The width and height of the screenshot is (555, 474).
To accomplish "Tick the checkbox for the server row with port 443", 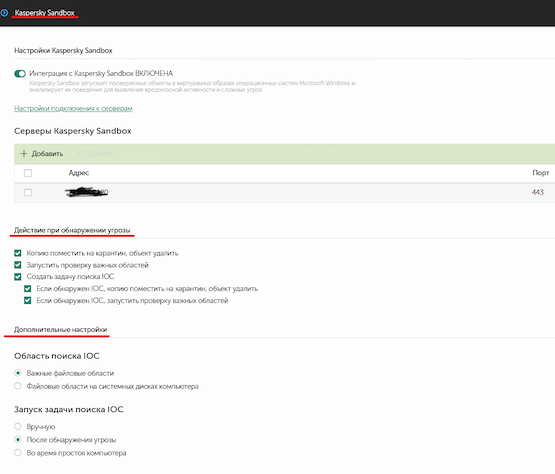I will tap(28, 193).
